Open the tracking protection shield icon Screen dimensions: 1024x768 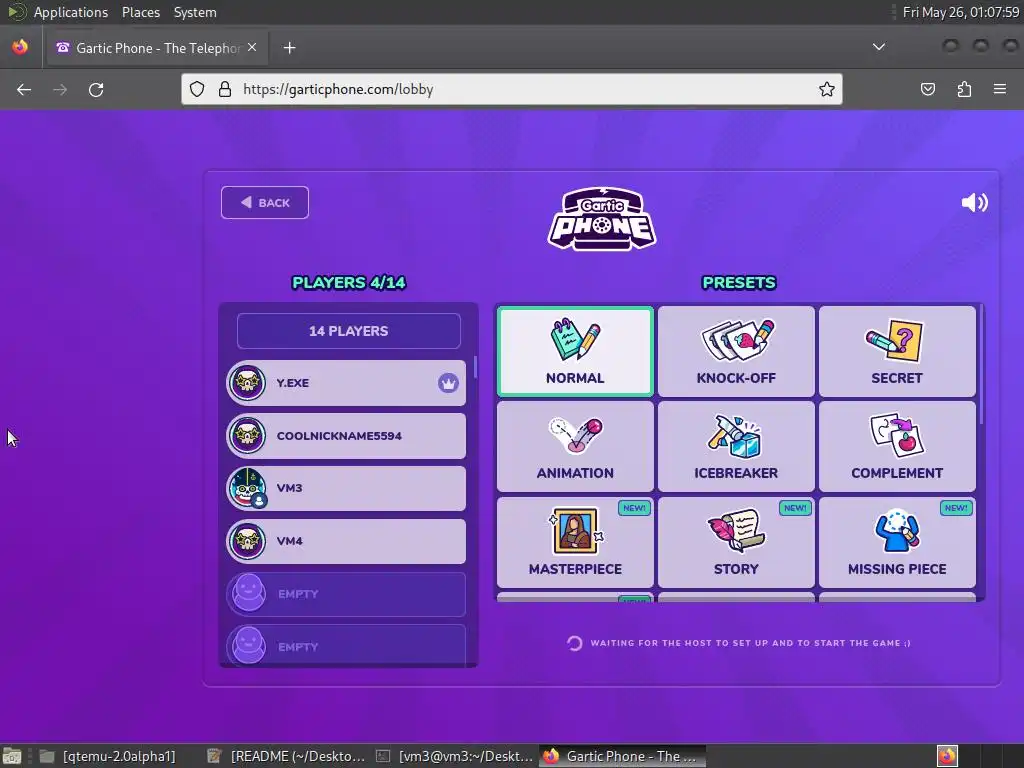coord(197,89)
